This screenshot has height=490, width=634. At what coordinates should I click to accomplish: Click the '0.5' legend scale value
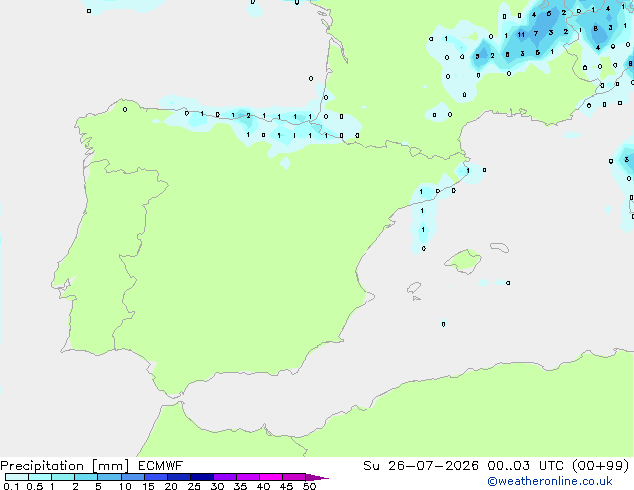(x=35, y=486)
